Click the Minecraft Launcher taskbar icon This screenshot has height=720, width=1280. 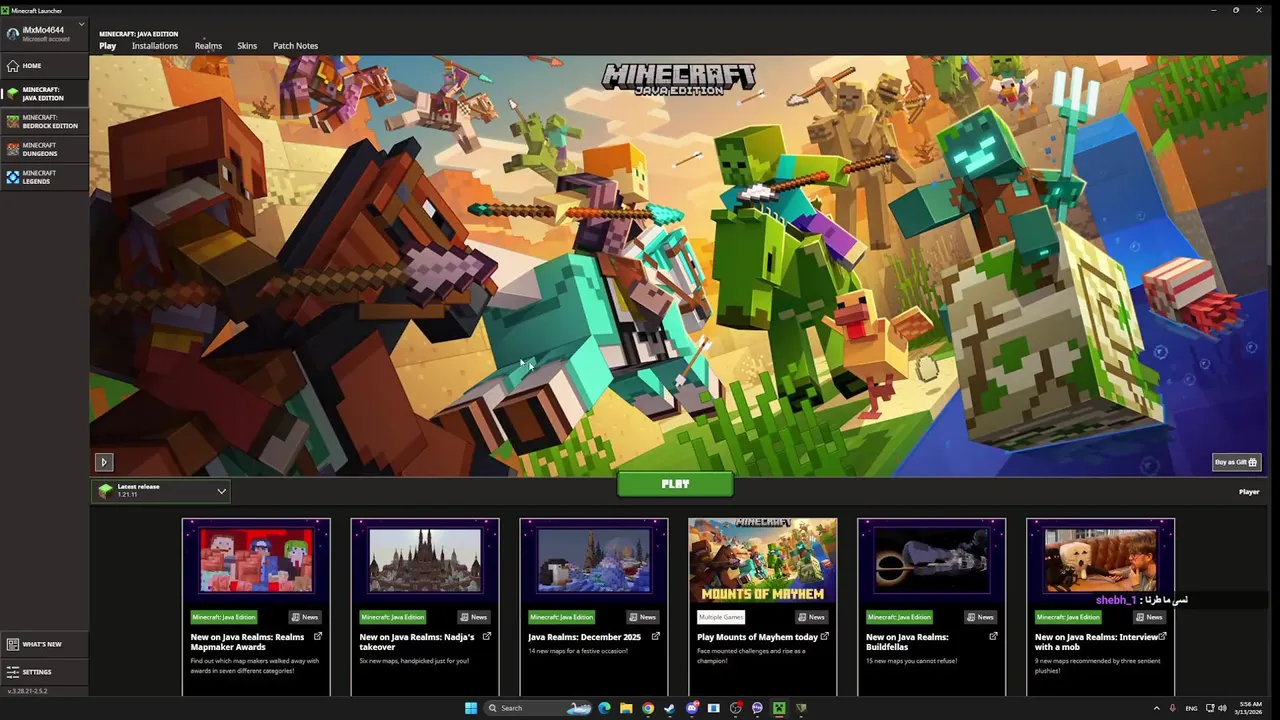click(778, 708)
